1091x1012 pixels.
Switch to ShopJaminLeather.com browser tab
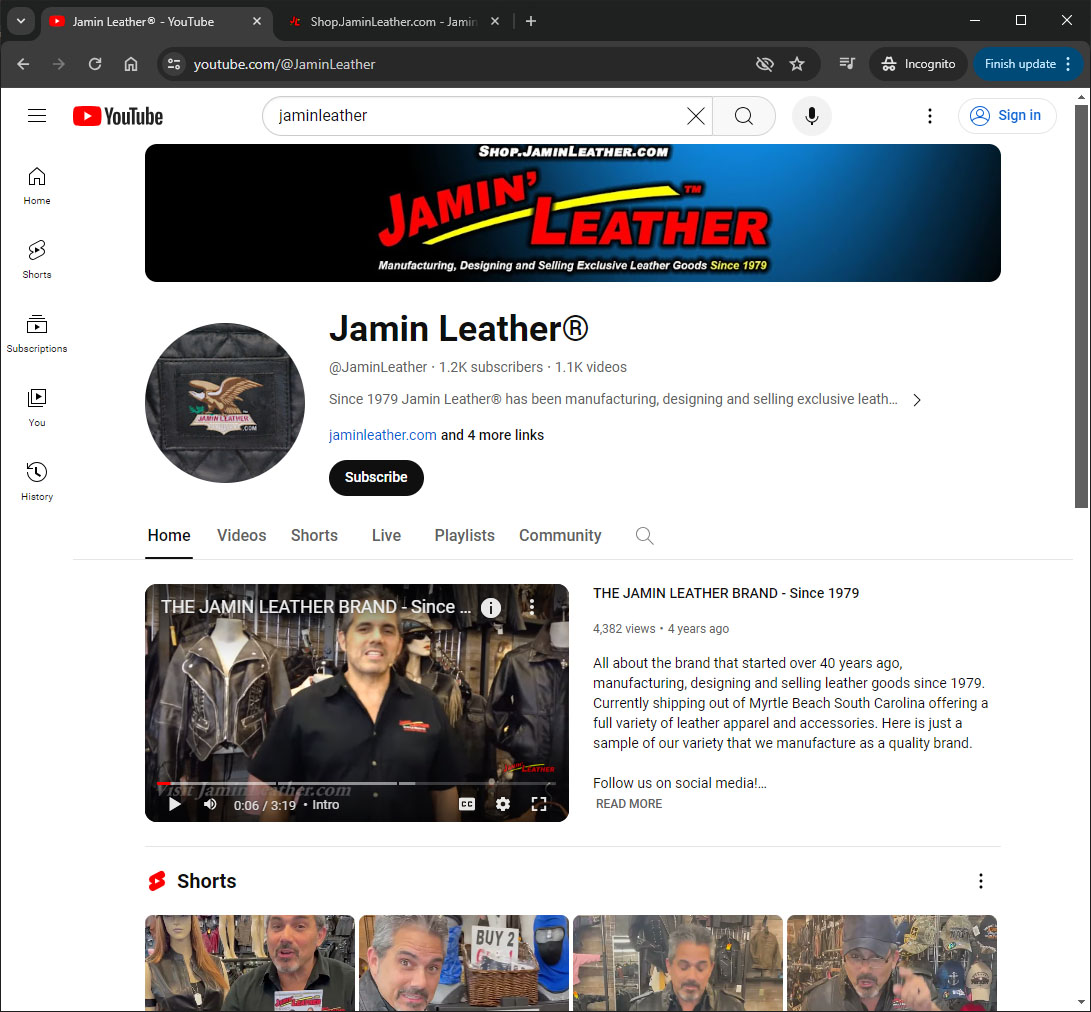click(x=392, y=22)
